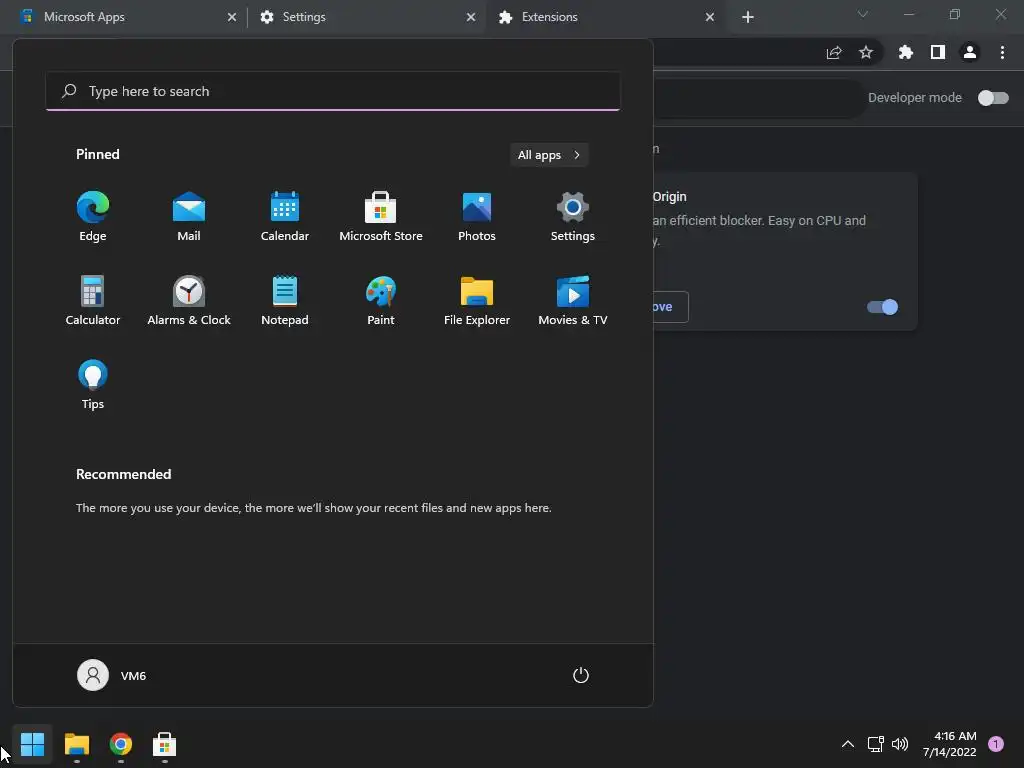Open the network status tray icon
Viewport: 1024px width, 768px height.
click(x=876, y=744)
